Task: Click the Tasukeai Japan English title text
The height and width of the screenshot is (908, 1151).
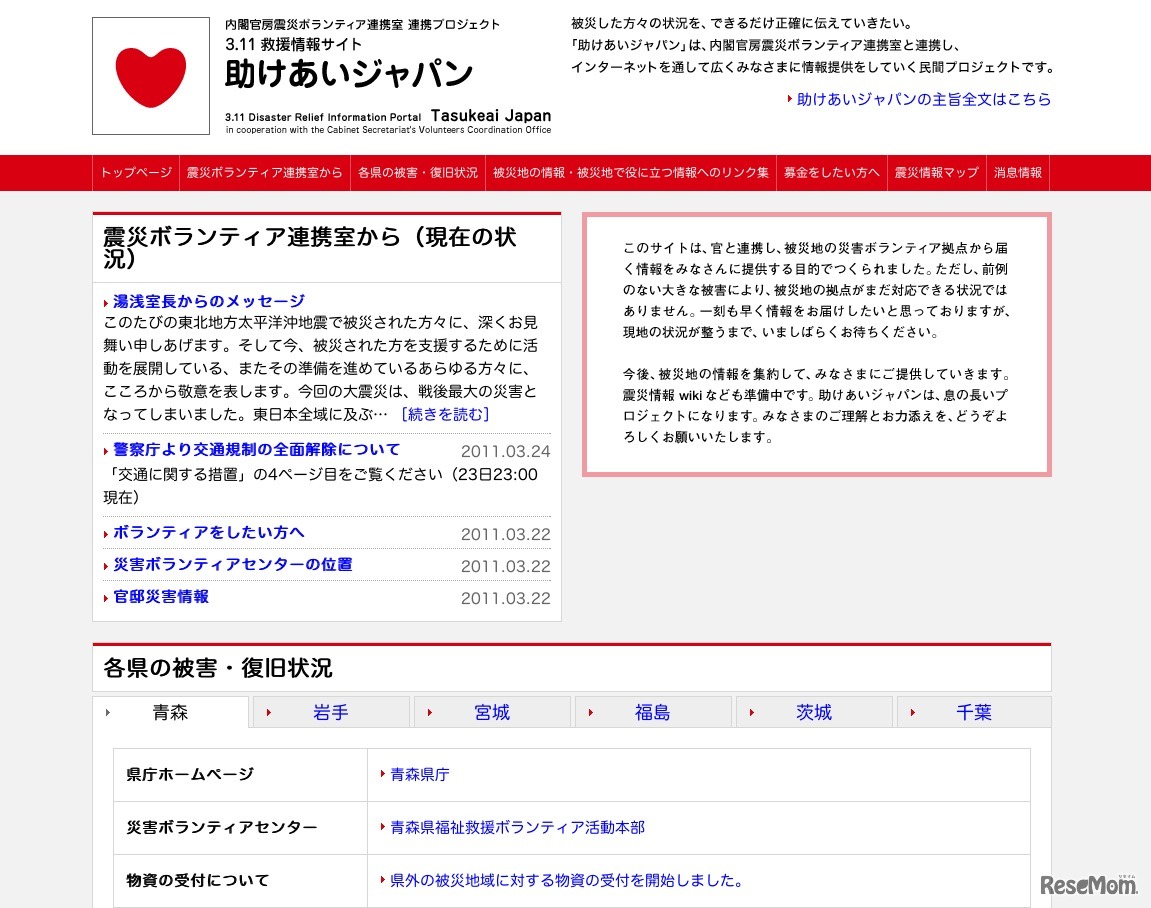Action: [491, 115]
